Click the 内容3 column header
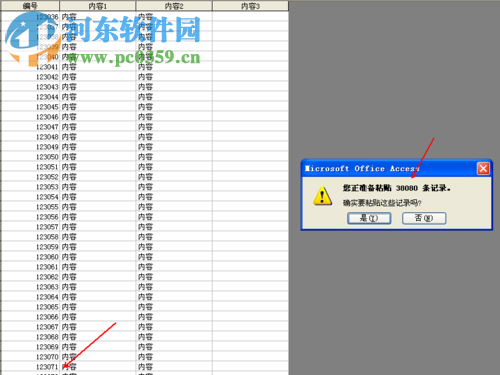Screen dimensions: 500x375 click(250, 6)
